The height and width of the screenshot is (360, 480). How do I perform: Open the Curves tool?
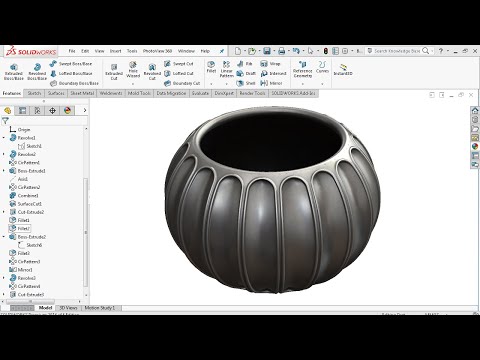click(322, 67)
